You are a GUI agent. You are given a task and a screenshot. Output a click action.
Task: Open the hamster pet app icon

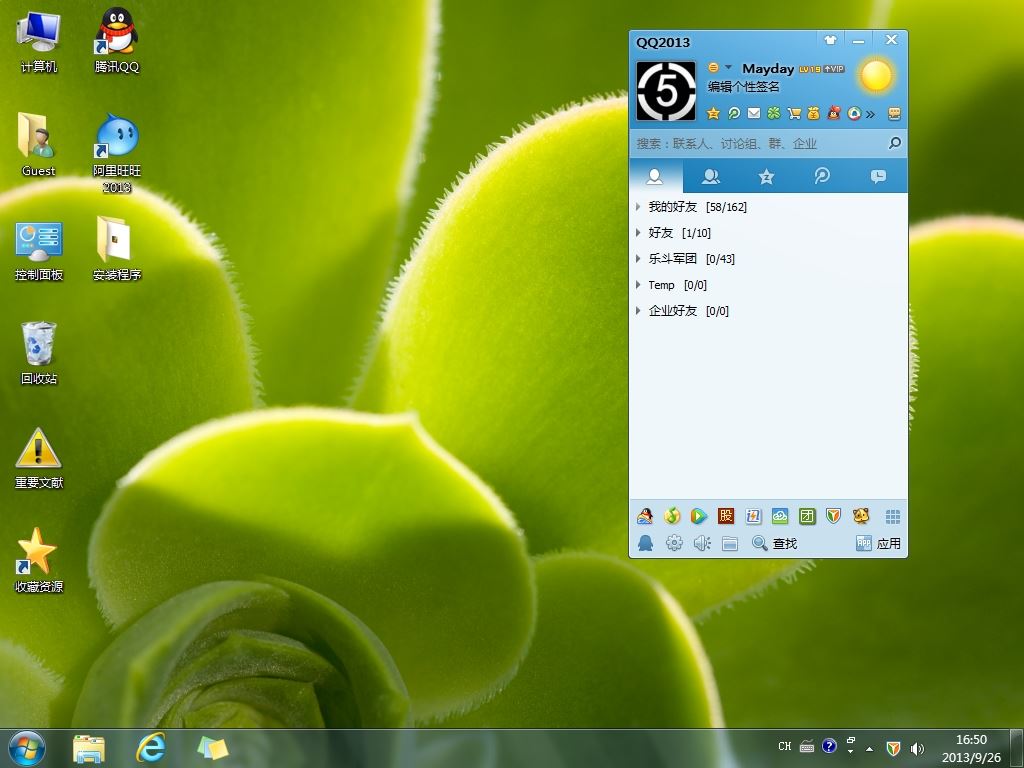861,516
